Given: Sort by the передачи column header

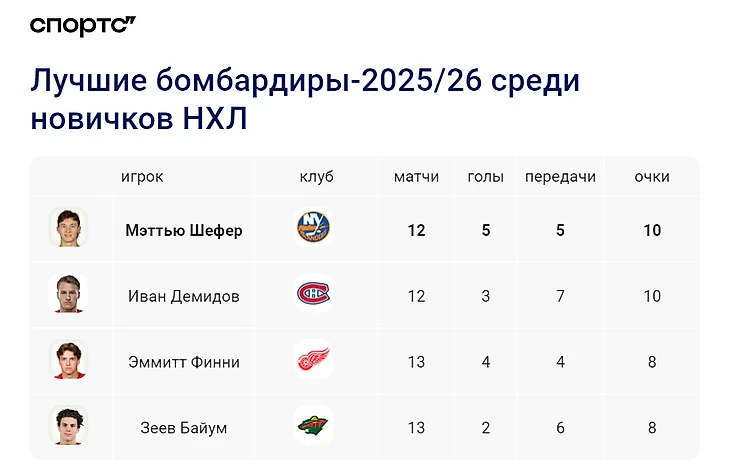Looking at the screenshot, I should [561, 177].
